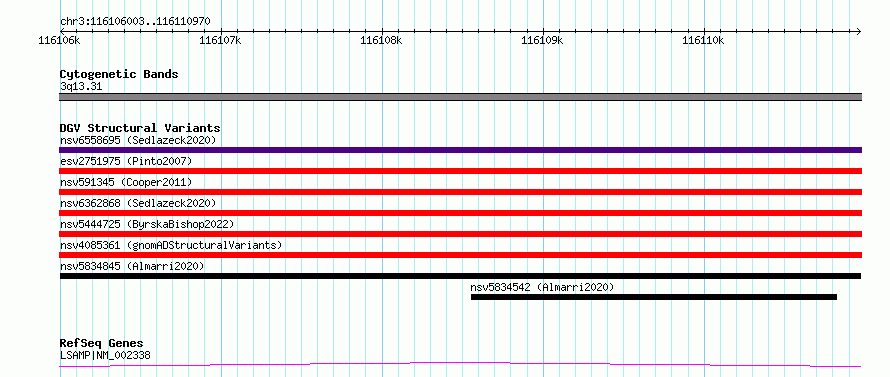
Task: Click the chr3:116106003..116110970 coordinate label
Action: (x=135, y=22)
